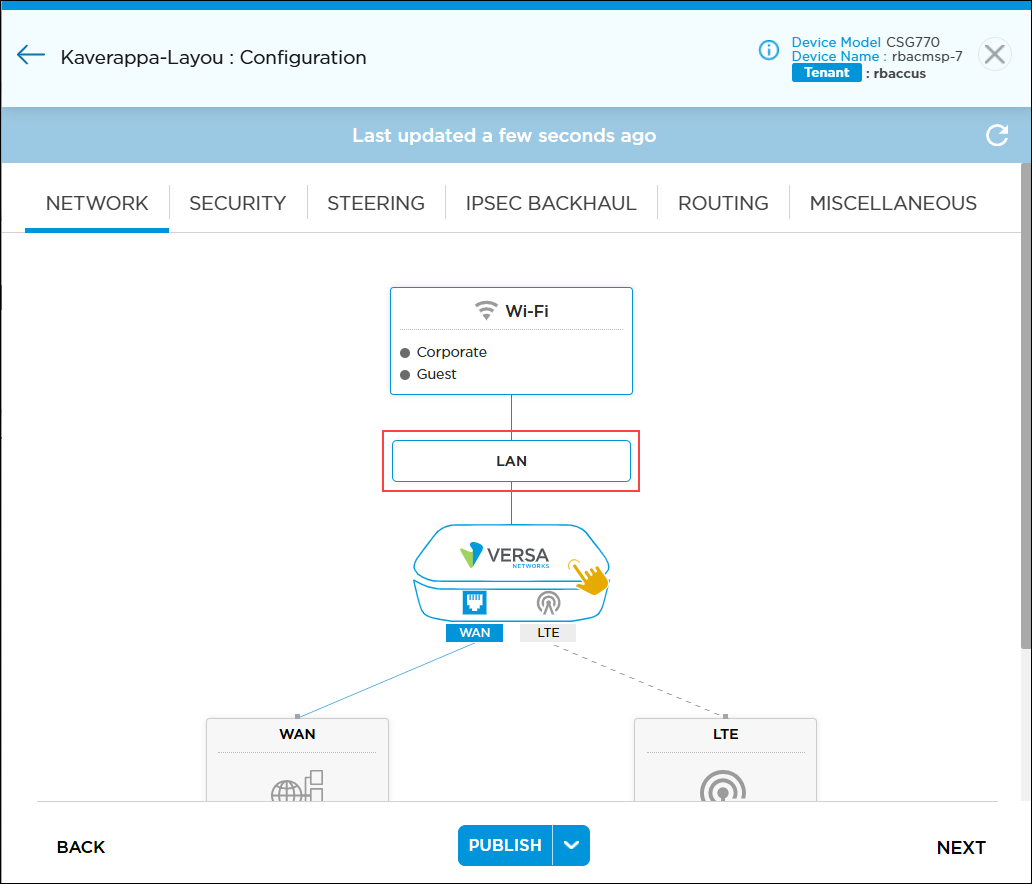Open the Miscellaneous tab
The width and height of the screenshot is (1032, 884).
[x=893, y=203]
